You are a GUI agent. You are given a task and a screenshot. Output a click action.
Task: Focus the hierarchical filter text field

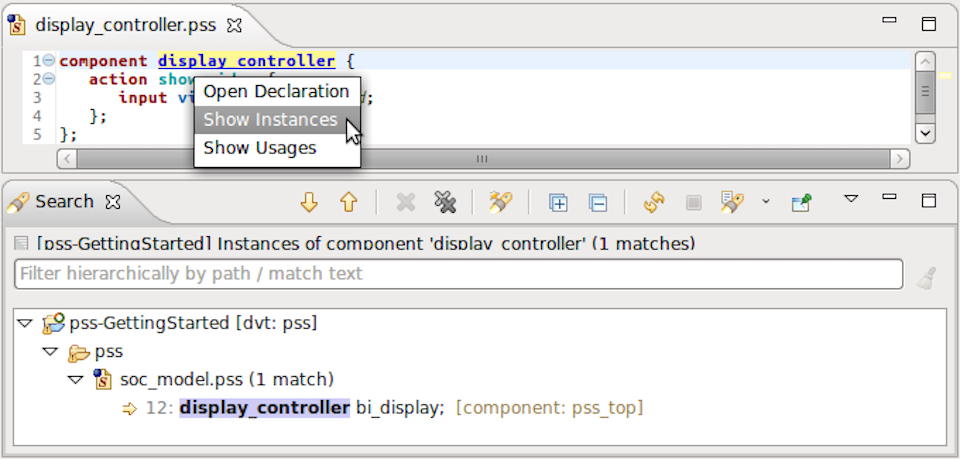459,274
